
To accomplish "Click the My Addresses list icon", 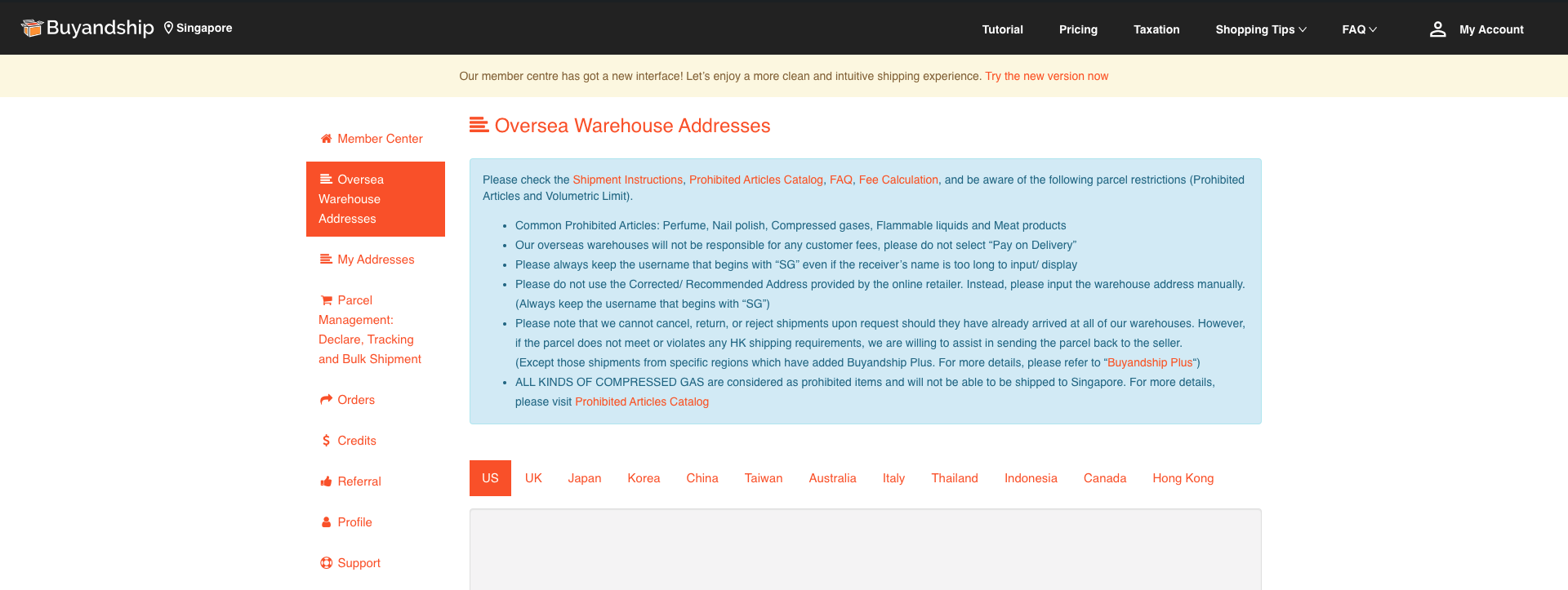I will click(326, 260).
